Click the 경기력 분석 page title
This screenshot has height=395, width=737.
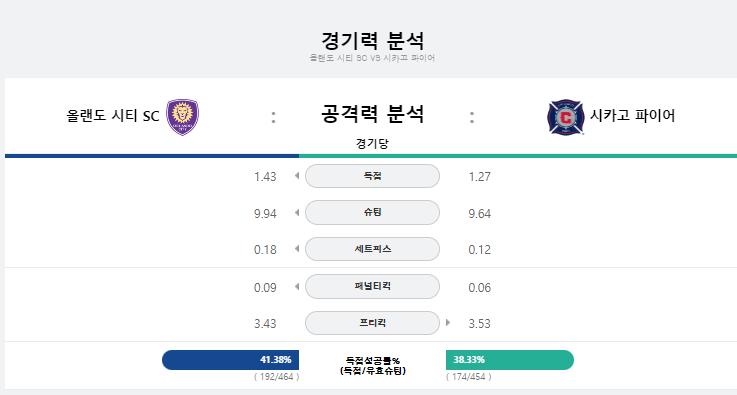pos(372,40)
